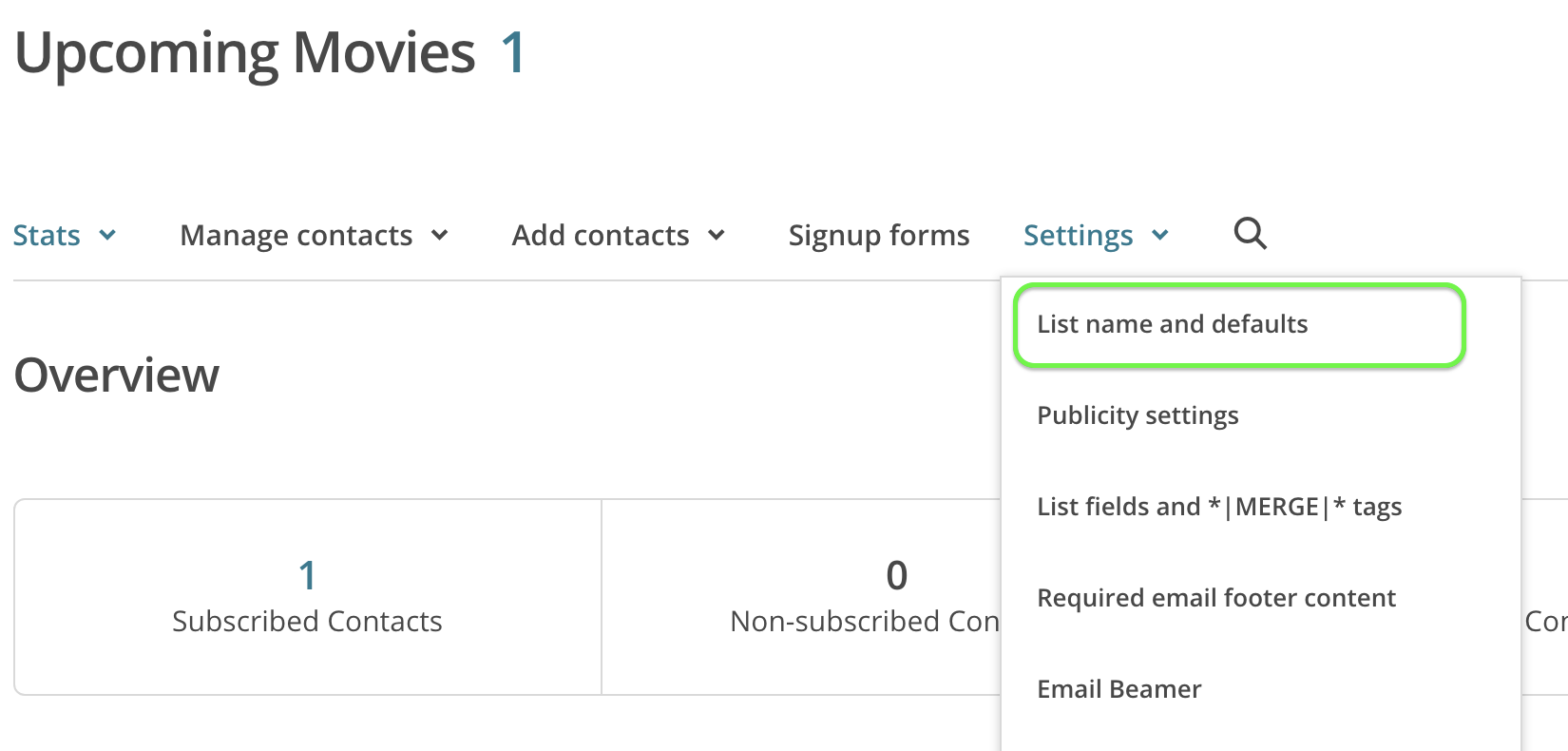The image size is (1568, 751).
Task: Click the Subscribed Contacts count number
Action: point(307,575)
